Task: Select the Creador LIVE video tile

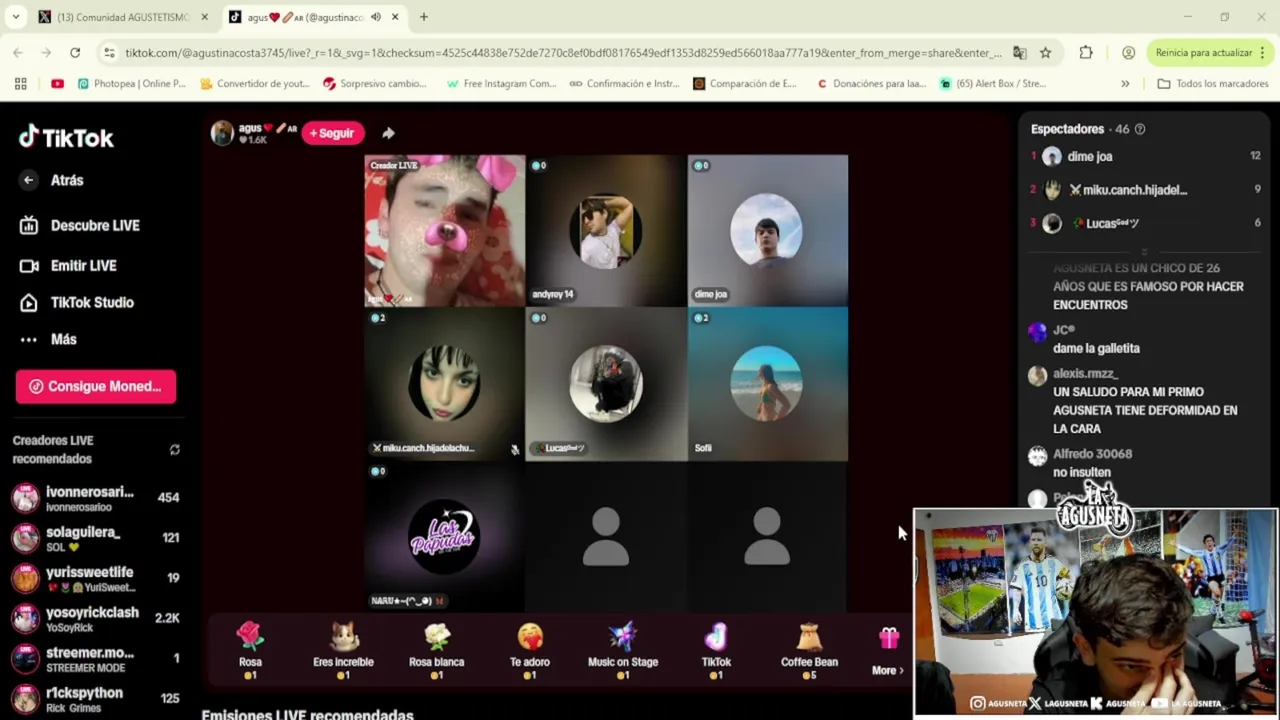Action: [444, 230]
